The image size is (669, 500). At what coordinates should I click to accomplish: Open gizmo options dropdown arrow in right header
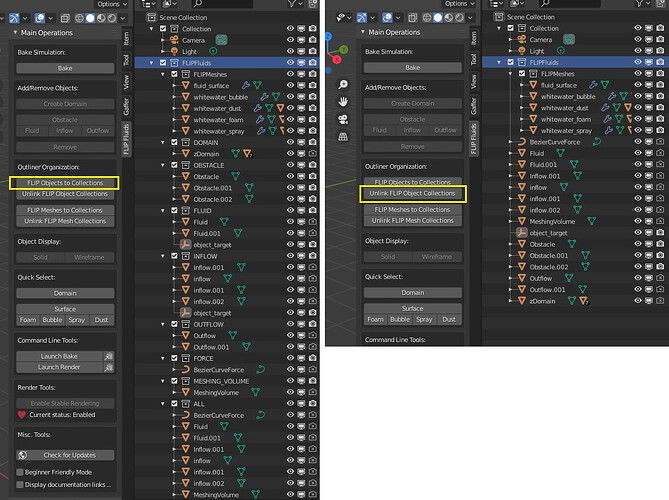tap(372, 18)
